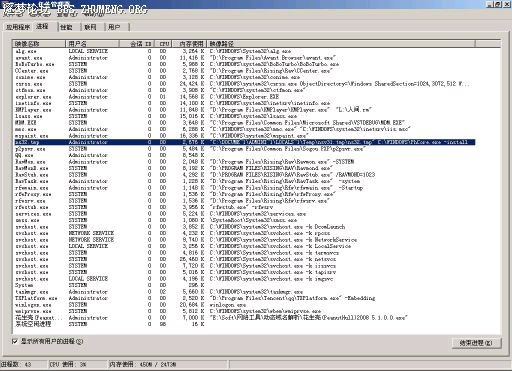512x371 pixels.
Task: Select the KMPlayer.exe process row
Action: pyautogui.click(x=244, y=110)
